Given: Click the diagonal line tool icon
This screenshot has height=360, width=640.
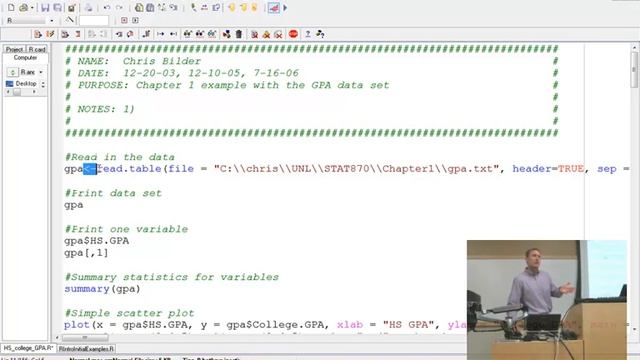Looking at the screenshot, I should click(70, 20).
